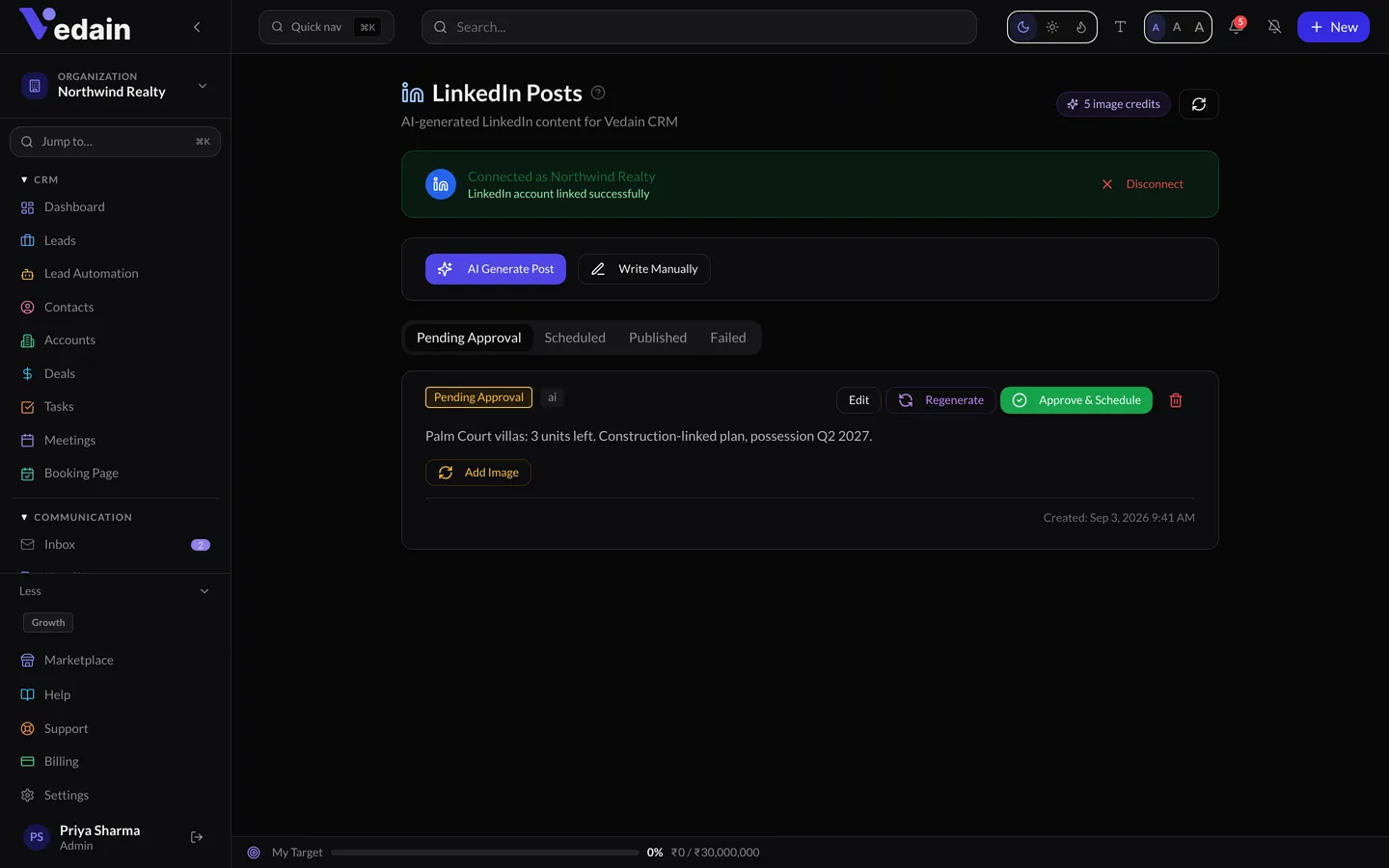This screenshot has height=868, width=1389.
Task: Click 'Created: Sep 3, 2026 9:41 AM'
Action: 1119,518
